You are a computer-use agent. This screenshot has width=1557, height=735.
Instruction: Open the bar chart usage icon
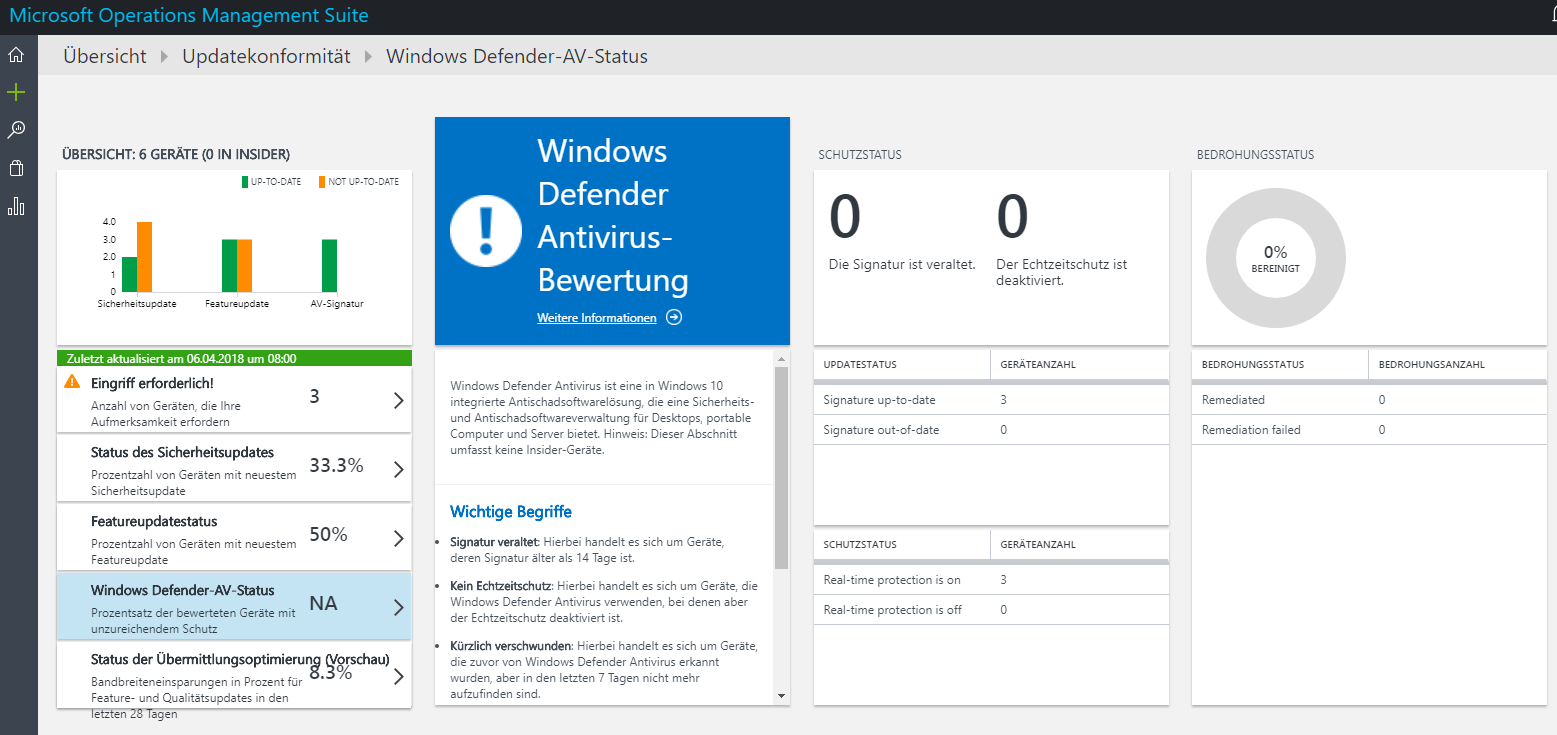[16, 206]
